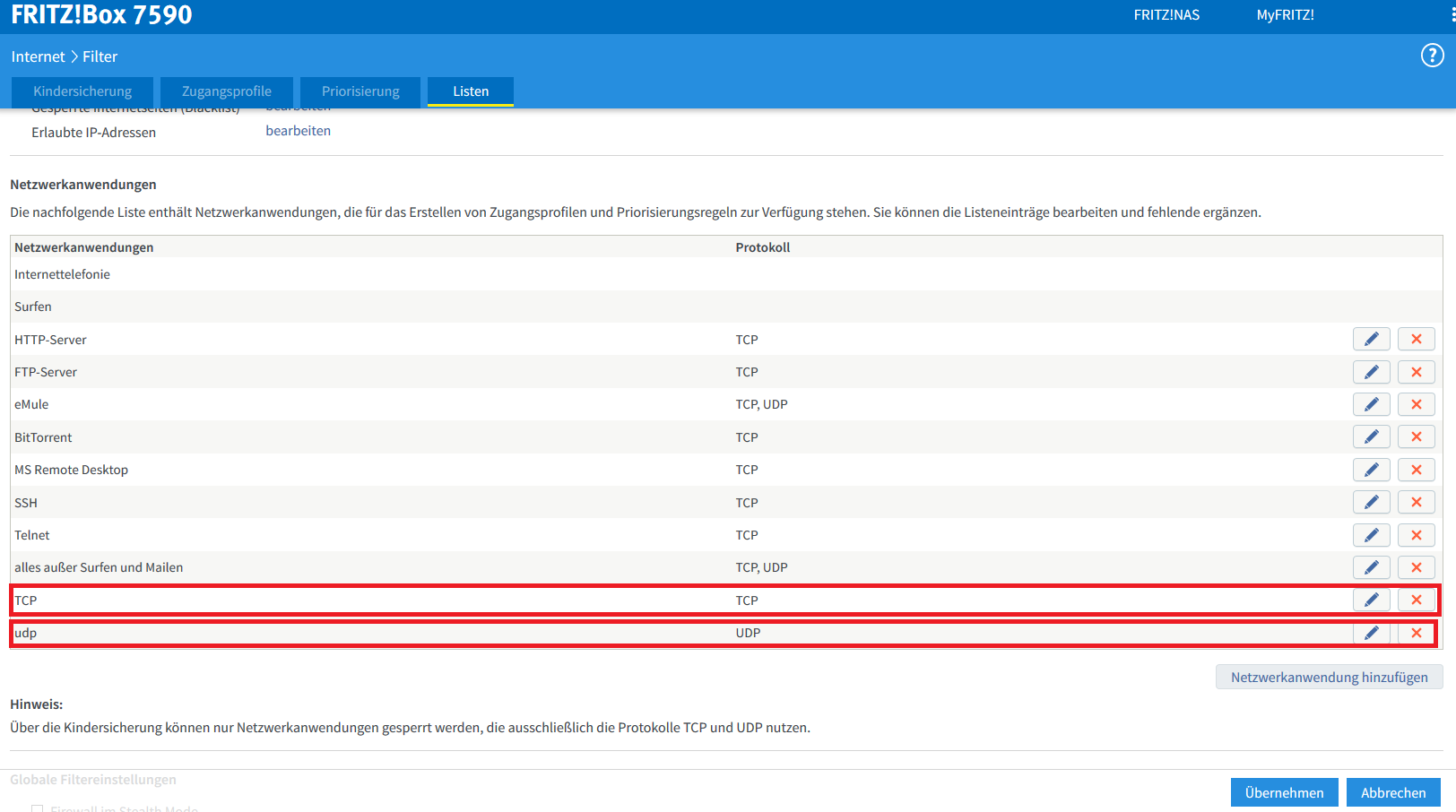1456x812 pixels.
Task: Edit the Telnet entry
Action: pyautogui.click(x=1371, y=535)
